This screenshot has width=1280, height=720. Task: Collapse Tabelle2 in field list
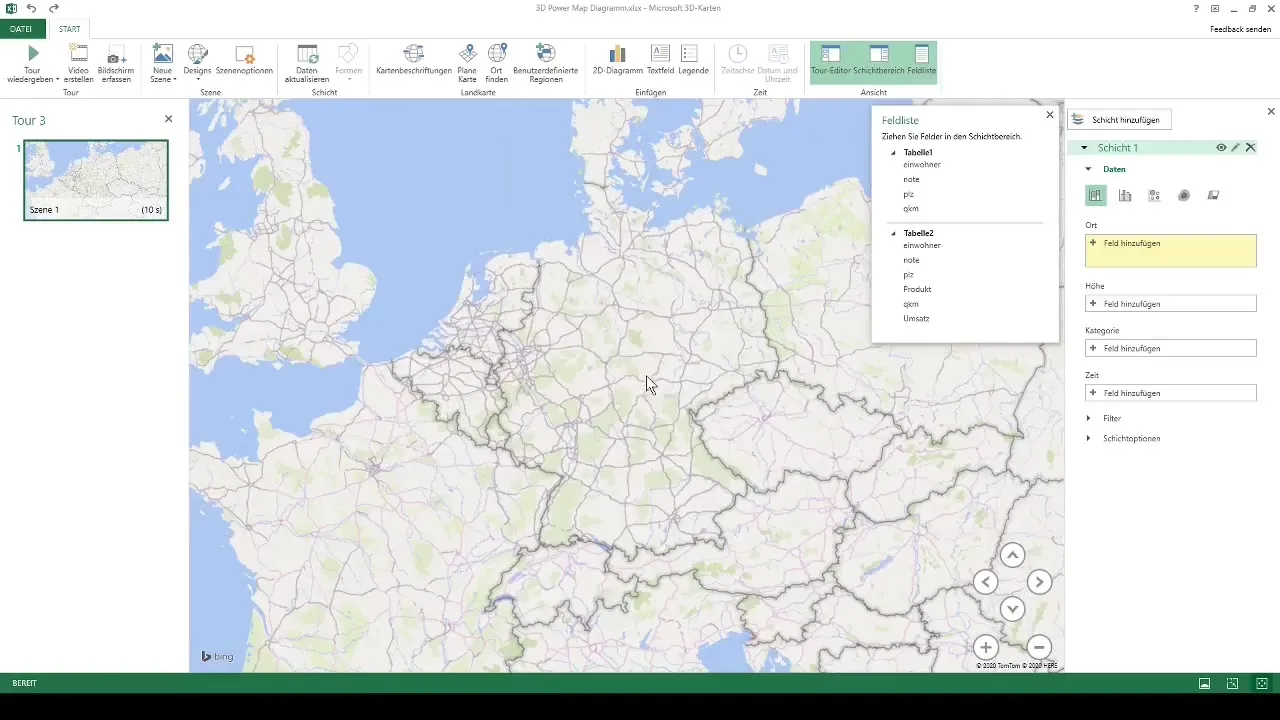coord(894,234)
